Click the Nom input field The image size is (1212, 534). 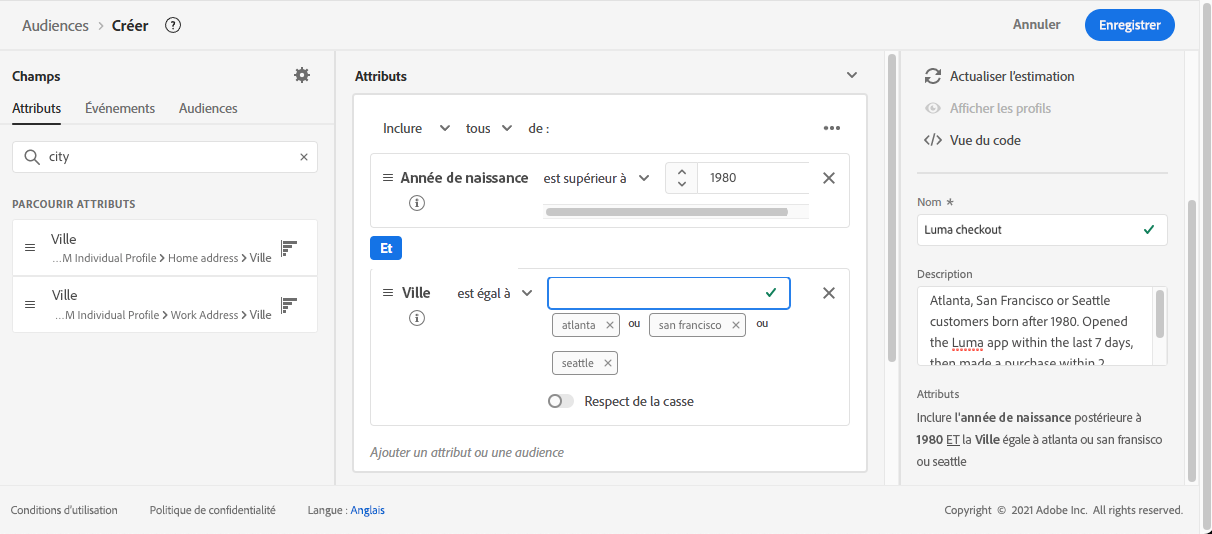coord(1030,229)
